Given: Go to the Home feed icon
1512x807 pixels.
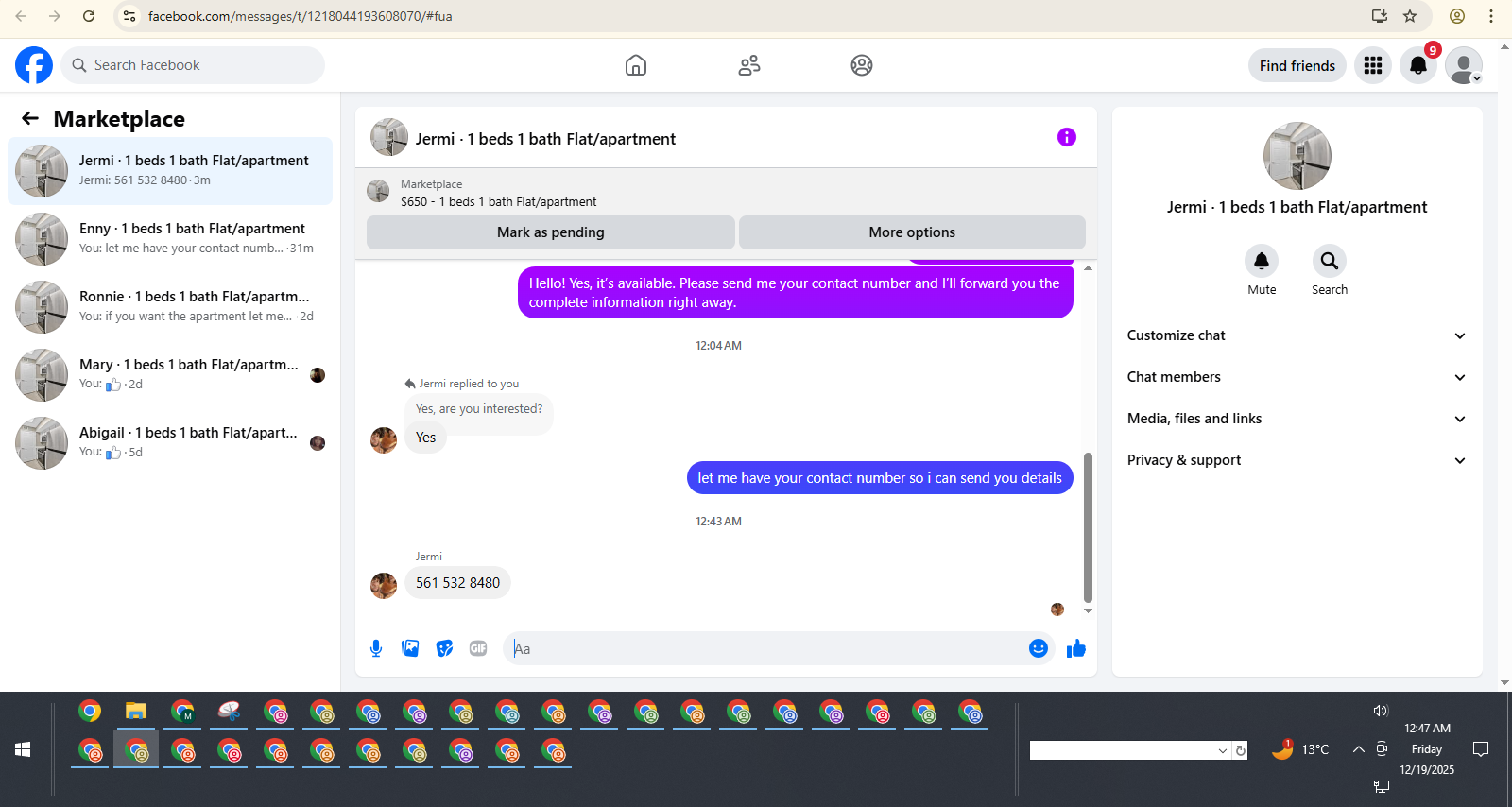Looking at the screenshot, I should 636,65.
